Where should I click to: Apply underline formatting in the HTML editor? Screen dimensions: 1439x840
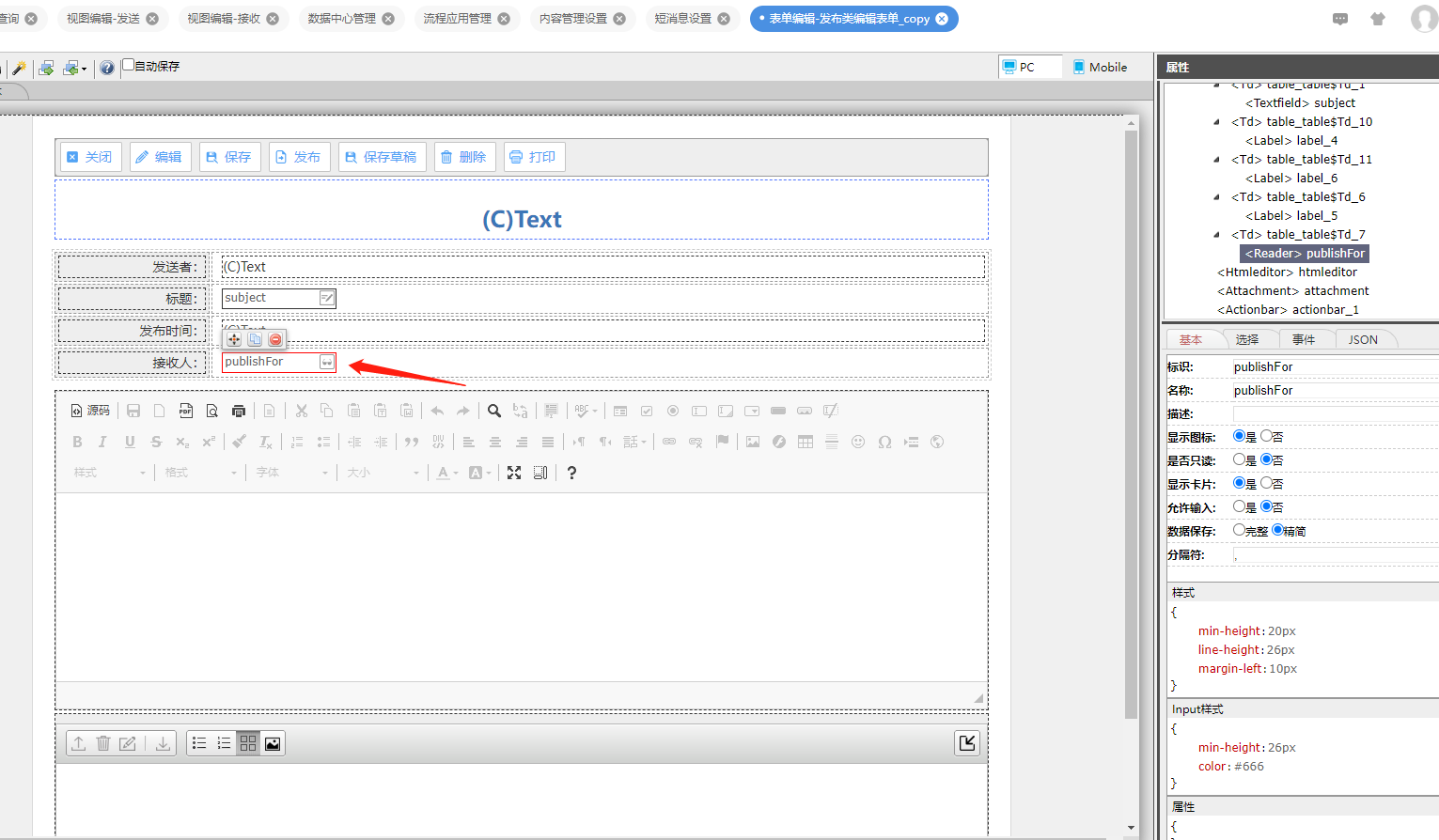pyautogui.click(x=130, y=442)
